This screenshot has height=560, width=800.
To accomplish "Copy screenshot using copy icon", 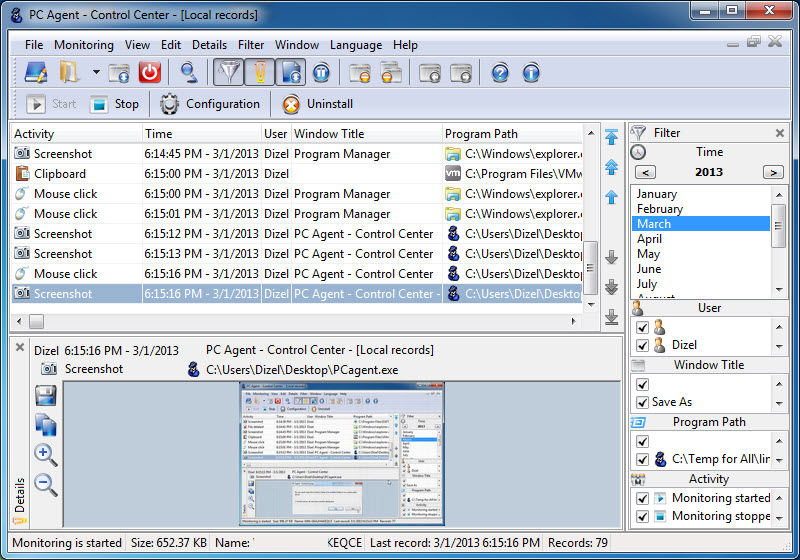I will pos(45,424).
